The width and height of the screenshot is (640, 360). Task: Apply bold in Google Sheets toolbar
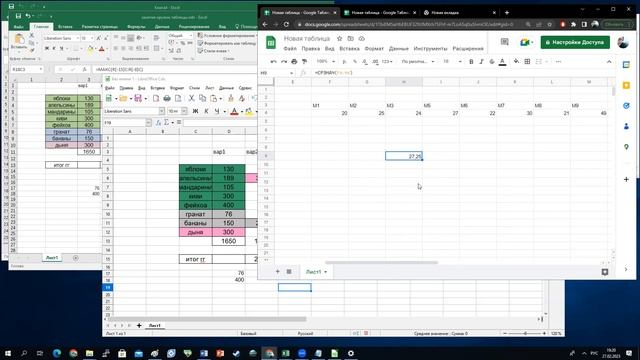[x=471, y=62]
